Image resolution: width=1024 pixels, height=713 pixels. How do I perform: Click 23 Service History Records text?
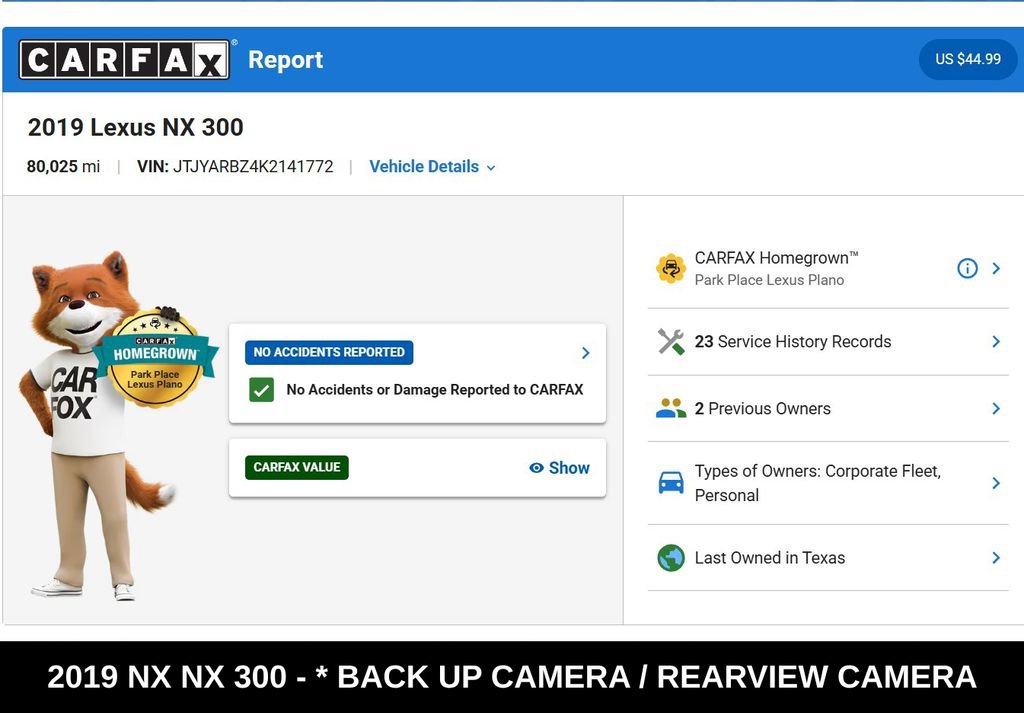pos(793,341)
